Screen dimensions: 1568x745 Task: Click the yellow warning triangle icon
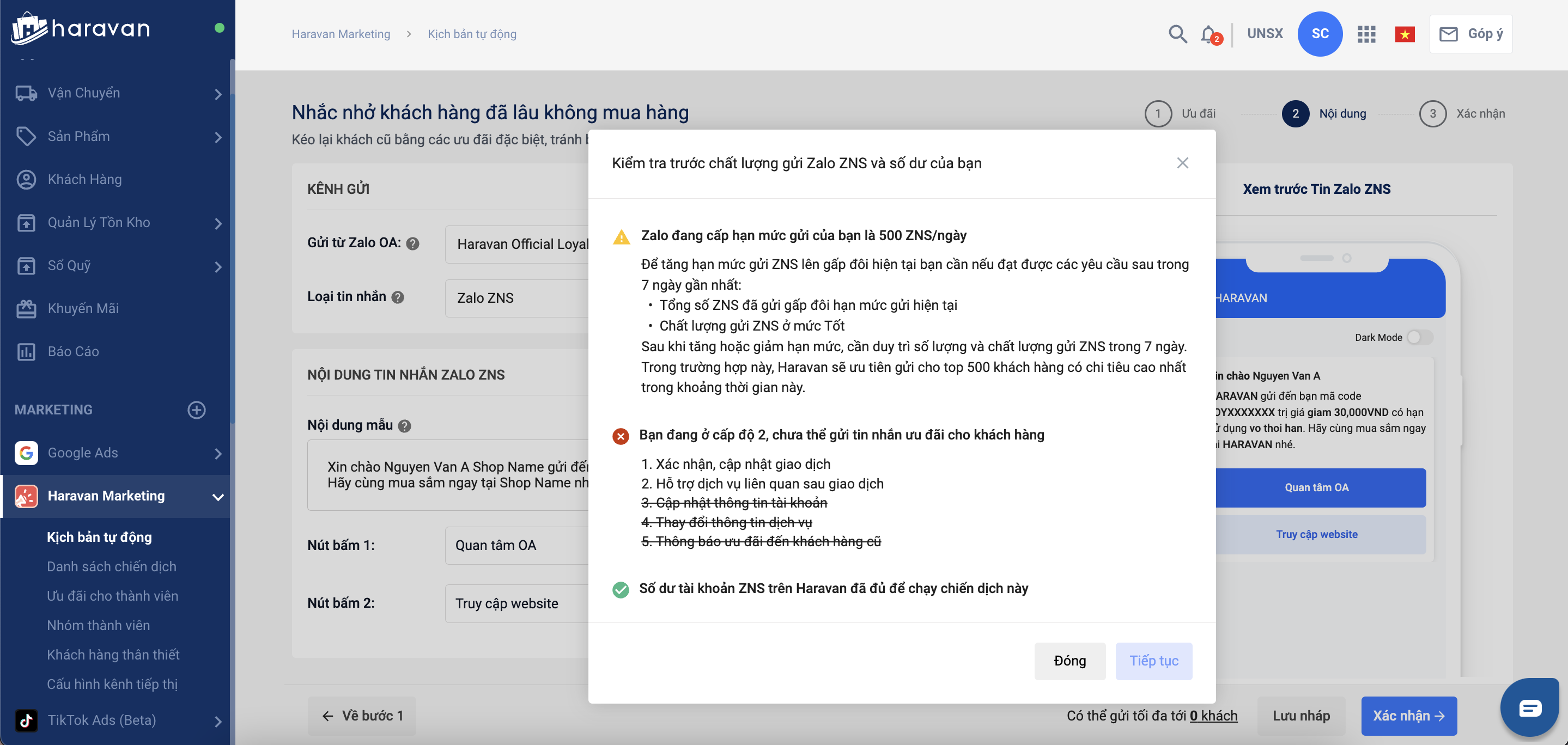click(621, 237)
